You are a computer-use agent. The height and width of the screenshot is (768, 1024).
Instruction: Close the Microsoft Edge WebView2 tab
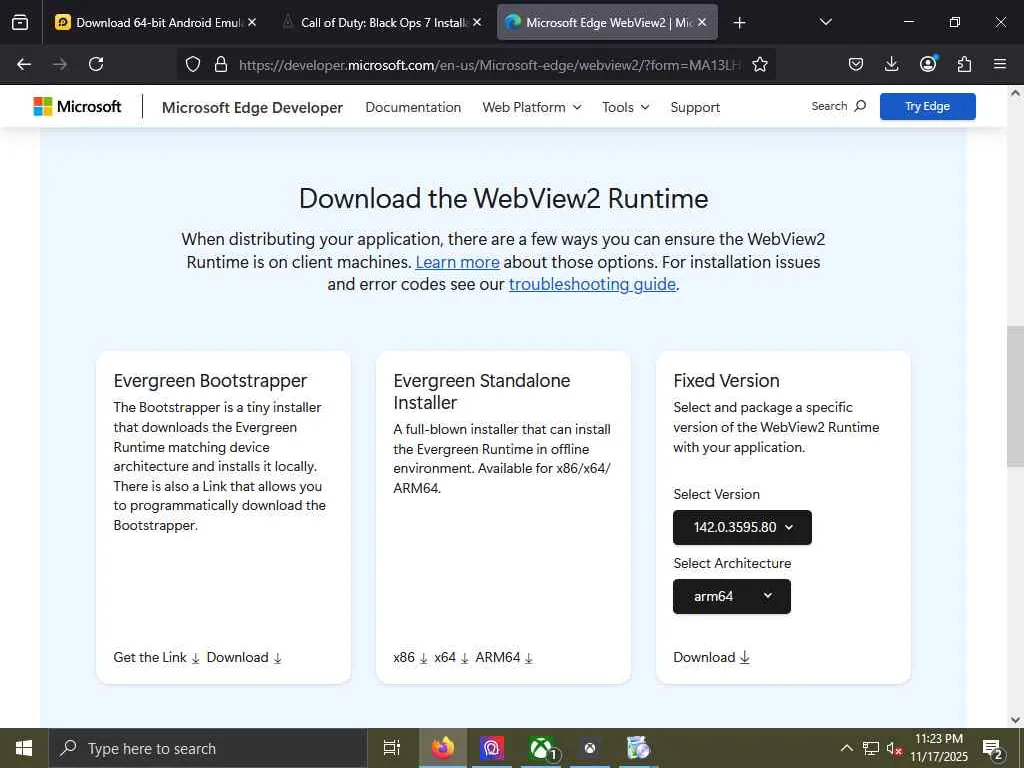point(702,22)
